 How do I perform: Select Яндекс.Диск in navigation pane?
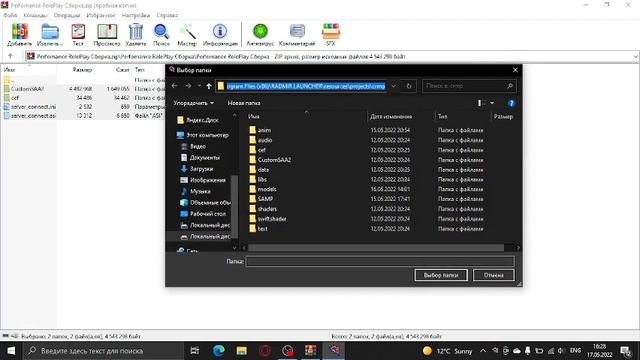tap(202, 120)
